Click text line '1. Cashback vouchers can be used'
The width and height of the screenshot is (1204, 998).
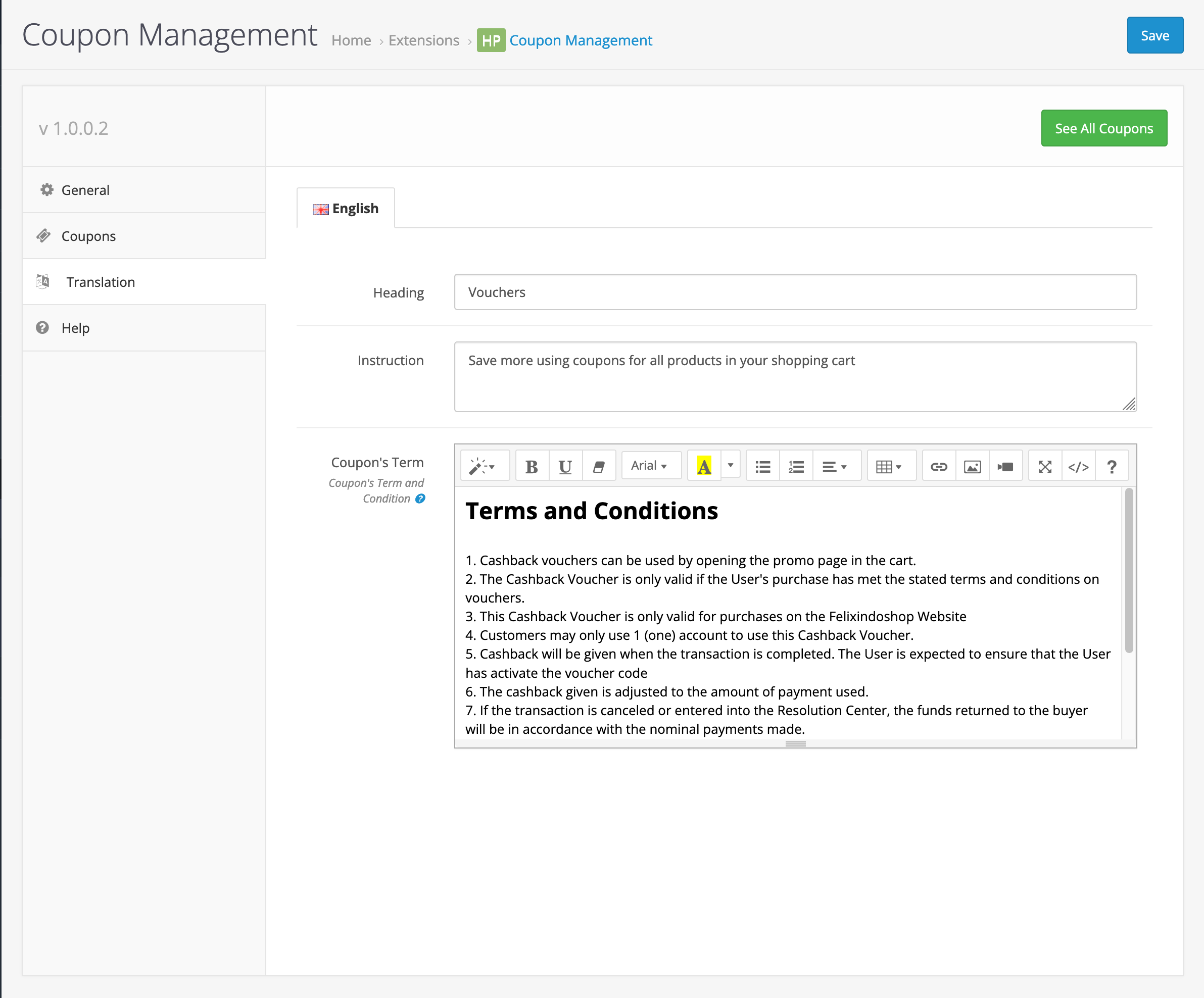691,560
